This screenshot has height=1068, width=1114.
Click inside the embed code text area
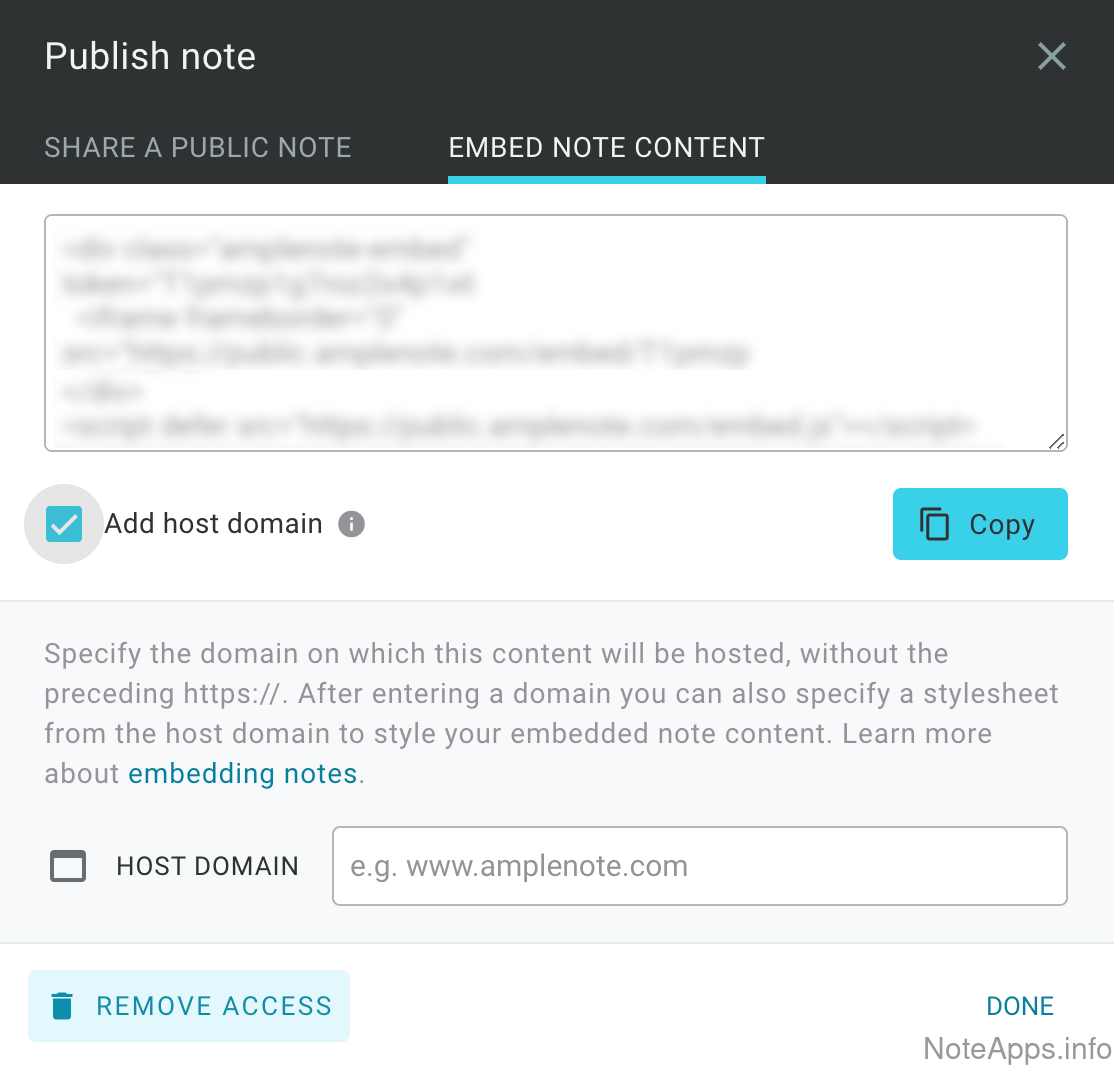click(555, 333)
